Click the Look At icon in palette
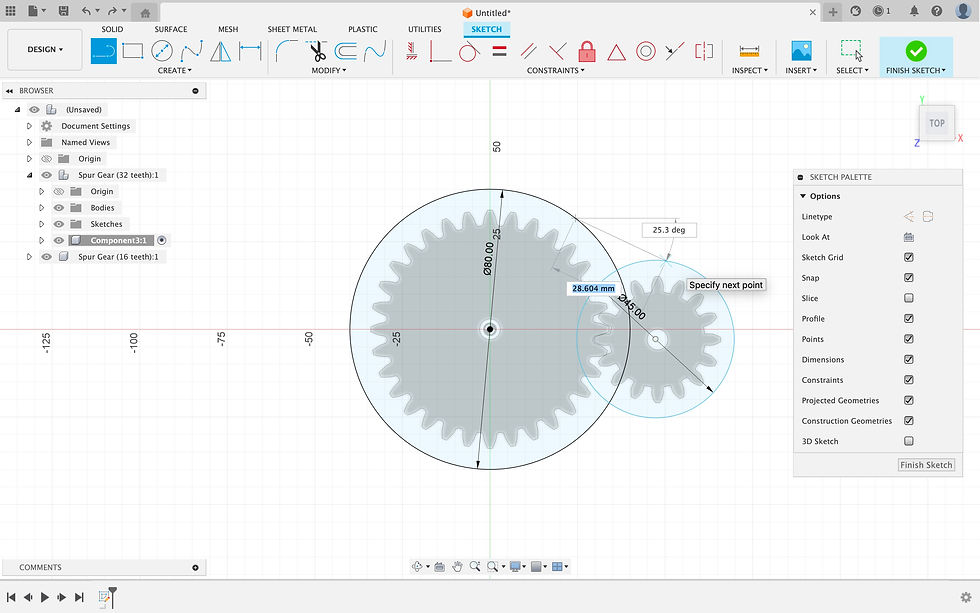Viewport: 980px width, 613px height. click(908, 237)
